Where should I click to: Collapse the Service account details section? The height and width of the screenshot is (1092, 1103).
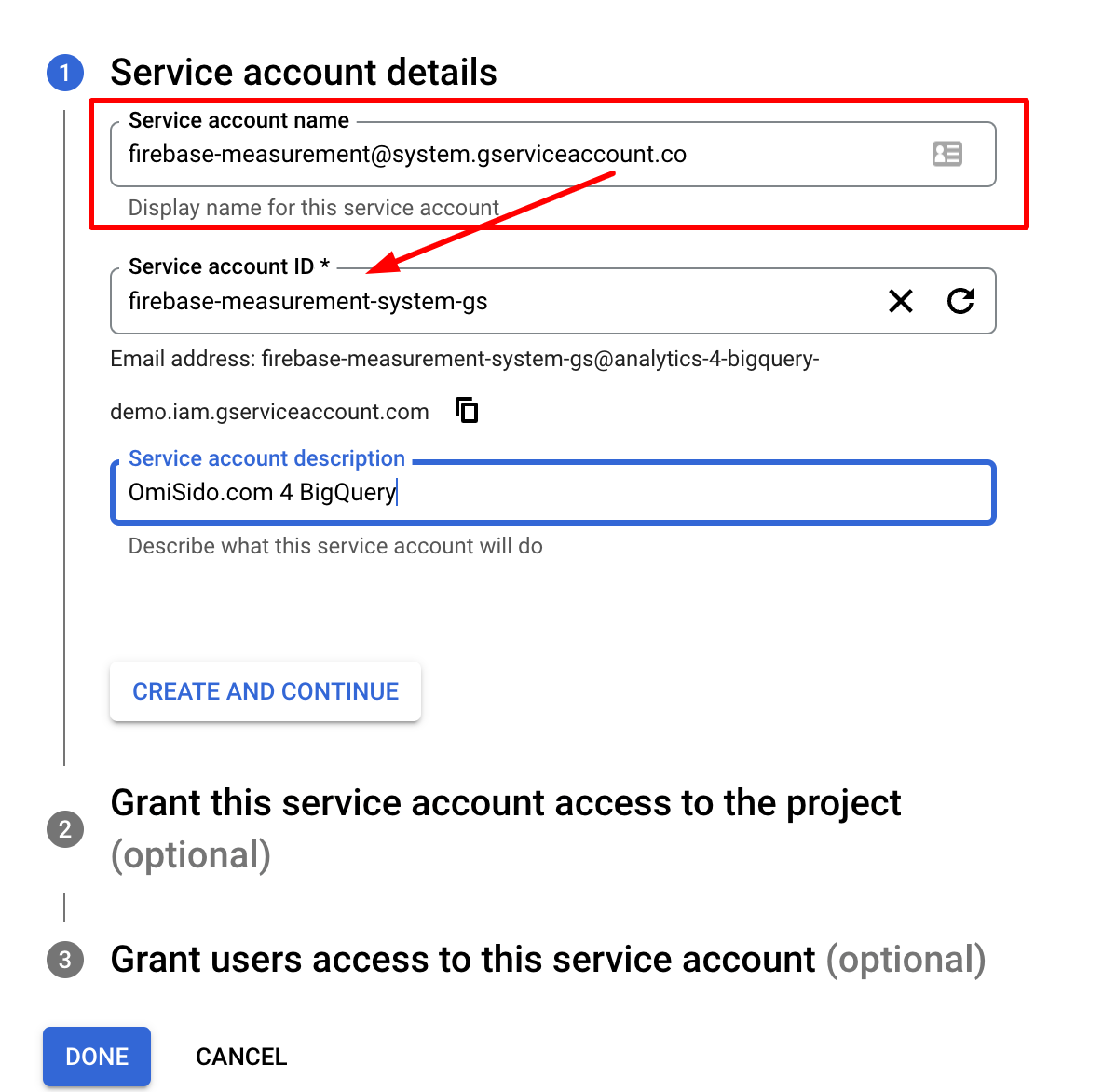coord(304,72)
